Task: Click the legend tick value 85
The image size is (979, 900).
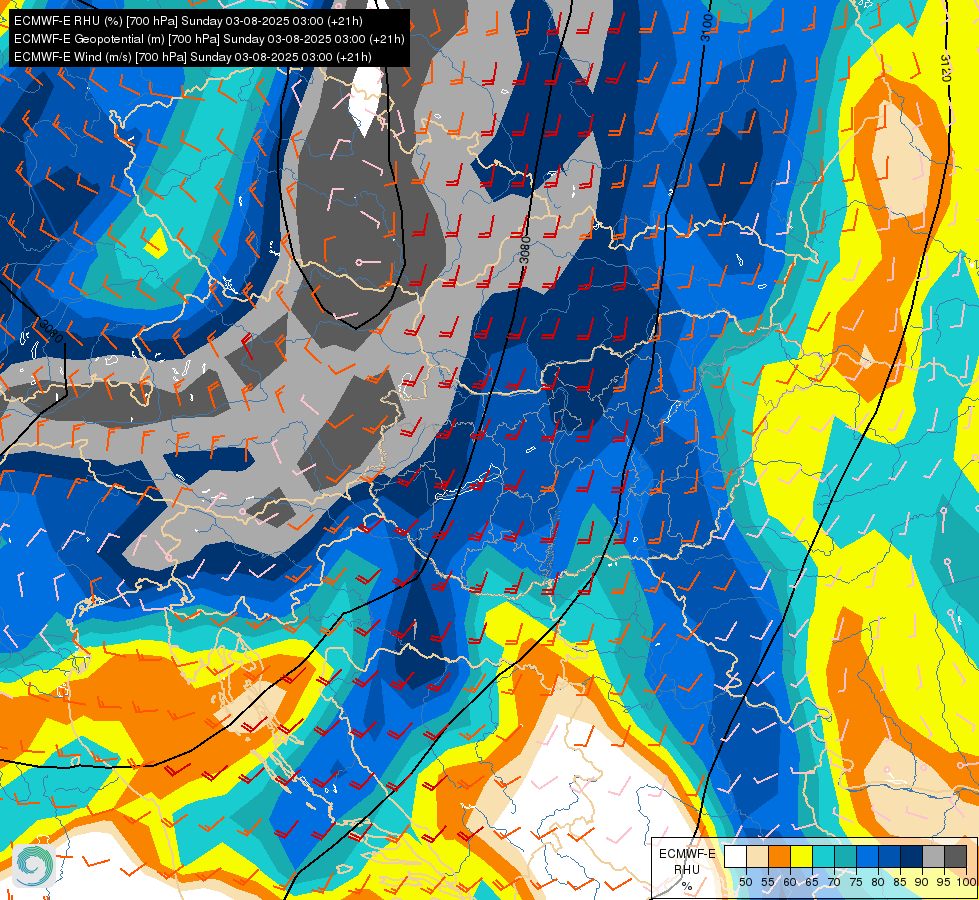Action: click(x=900, y=882)
